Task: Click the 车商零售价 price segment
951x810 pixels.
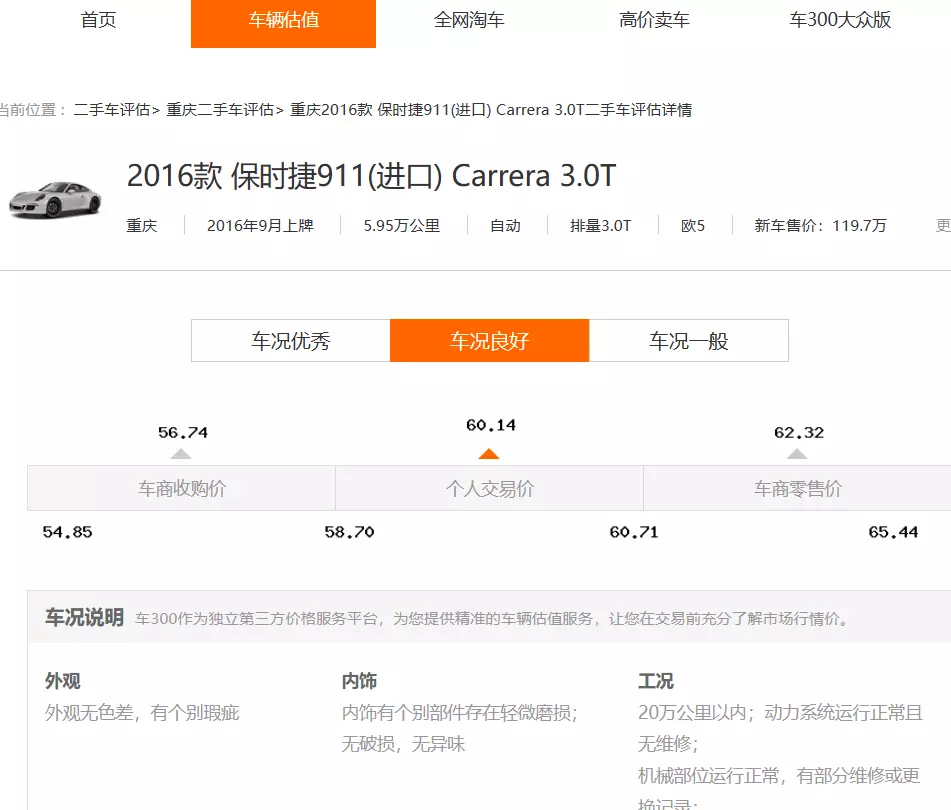Action: [798, 488]
